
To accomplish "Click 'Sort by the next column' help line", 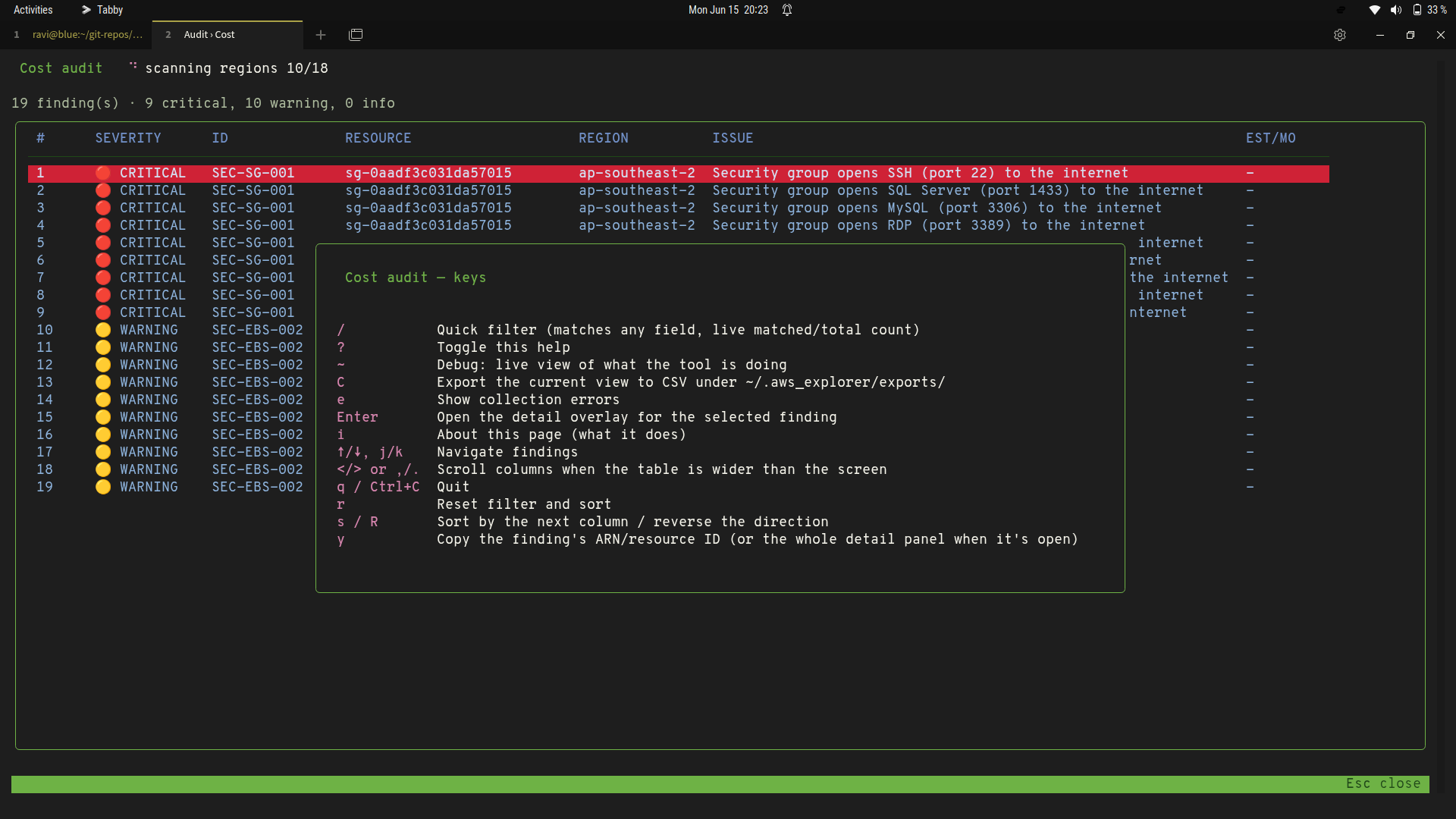I will (x=632, y=522).
